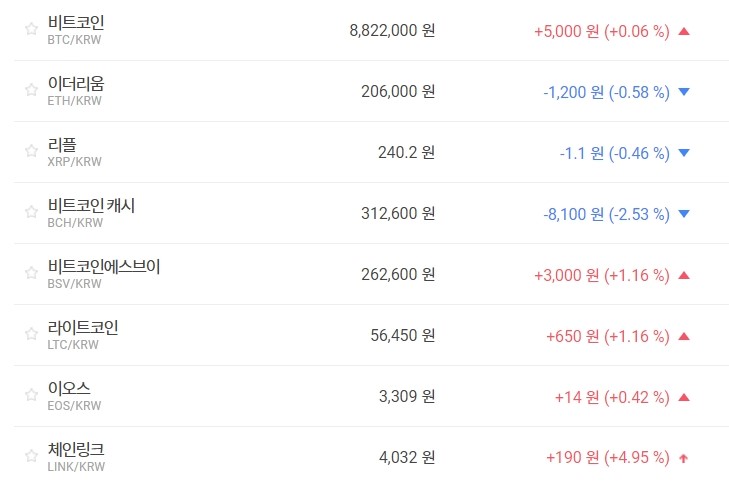Viewport: 729px width, 485px height.
Task: Click the star beside 비트코인에스브이
Action: coord(31,274)
